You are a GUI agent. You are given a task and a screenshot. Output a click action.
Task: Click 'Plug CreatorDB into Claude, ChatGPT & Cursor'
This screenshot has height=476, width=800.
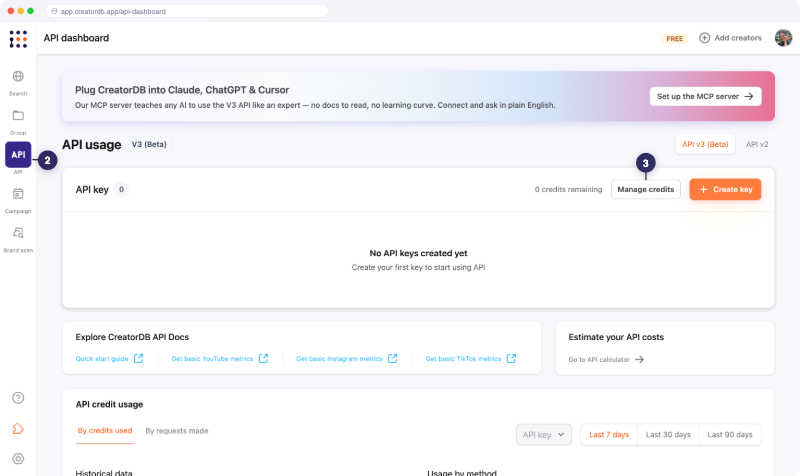pyautogui.click(x=182, y=90)
